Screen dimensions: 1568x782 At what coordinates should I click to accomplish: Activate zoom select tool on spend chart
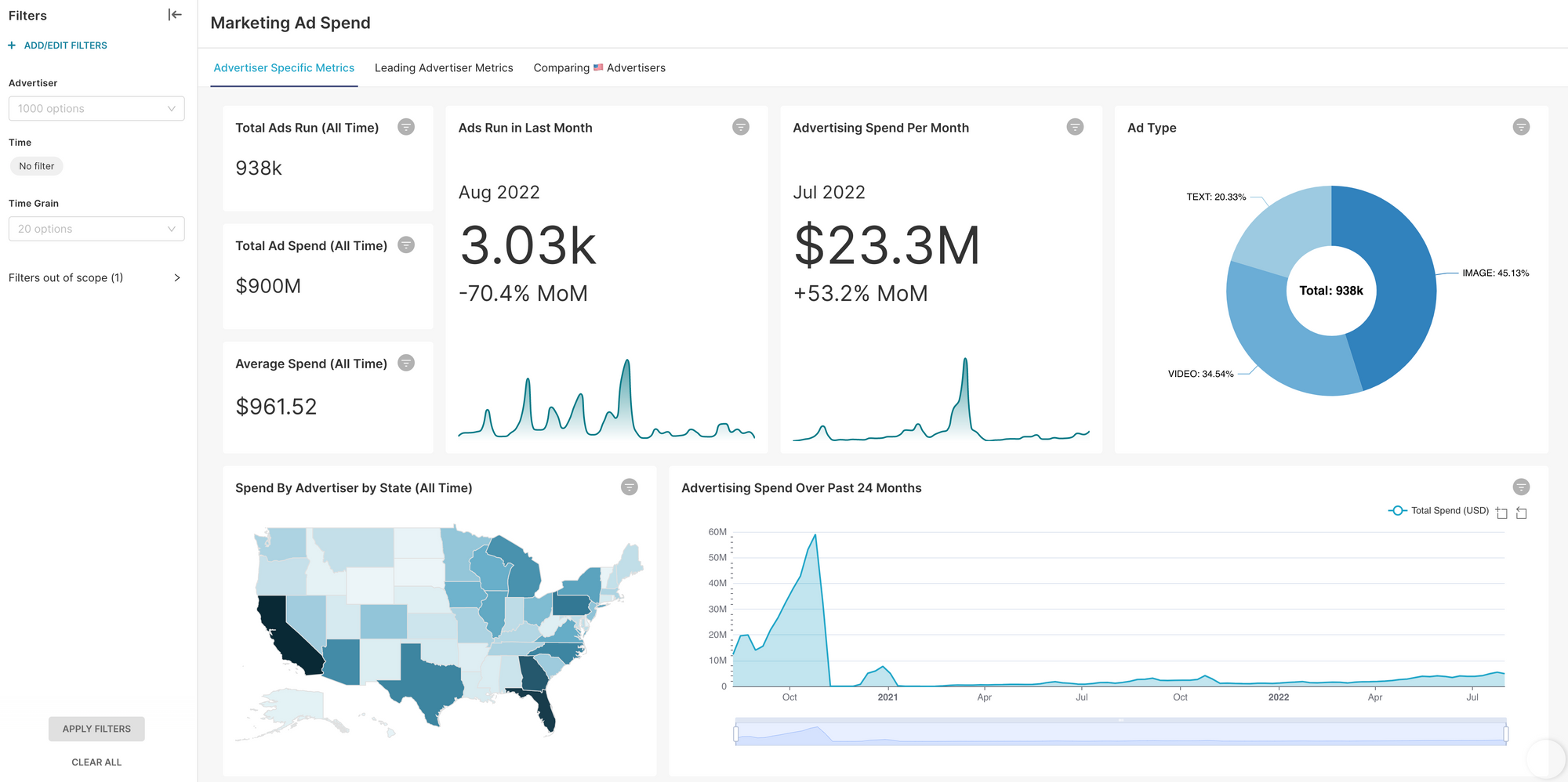point(1501,512)
